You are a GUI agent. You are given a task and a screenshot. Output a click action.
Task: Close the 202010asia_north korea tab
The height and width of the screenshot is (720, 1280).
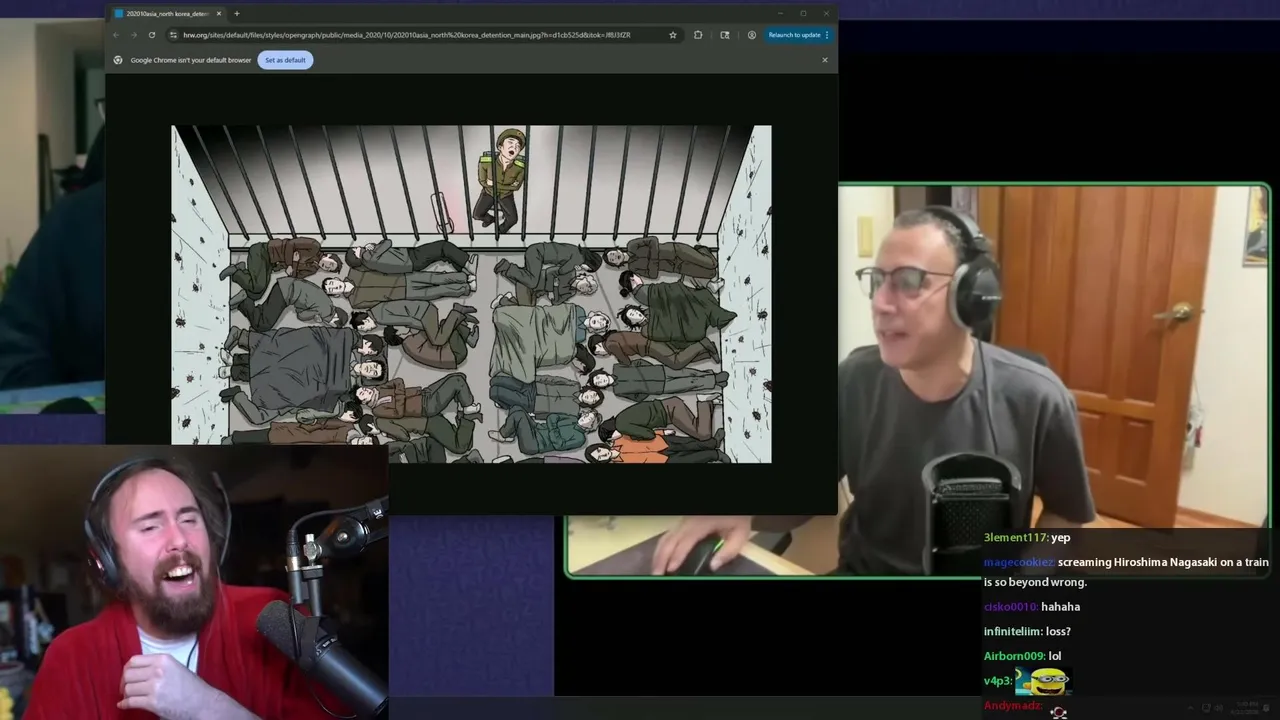[219, 14]
